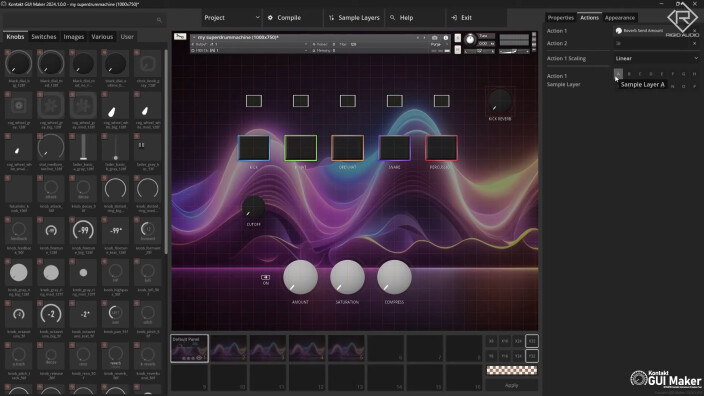Pick the large gray circle knob asset

click(x=19, y=273)
